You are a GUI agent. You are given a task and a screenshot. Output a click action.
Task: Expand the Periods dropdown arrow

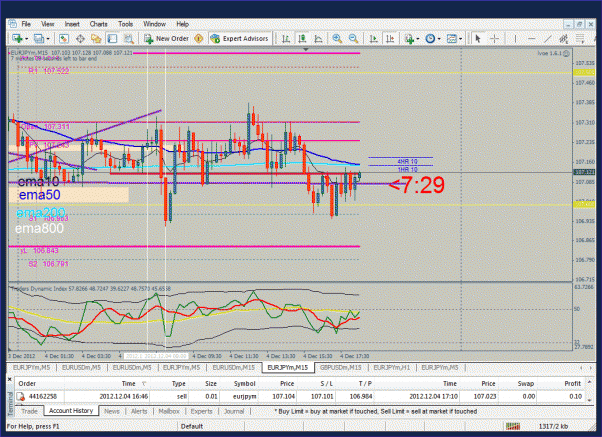click(439, 39)
